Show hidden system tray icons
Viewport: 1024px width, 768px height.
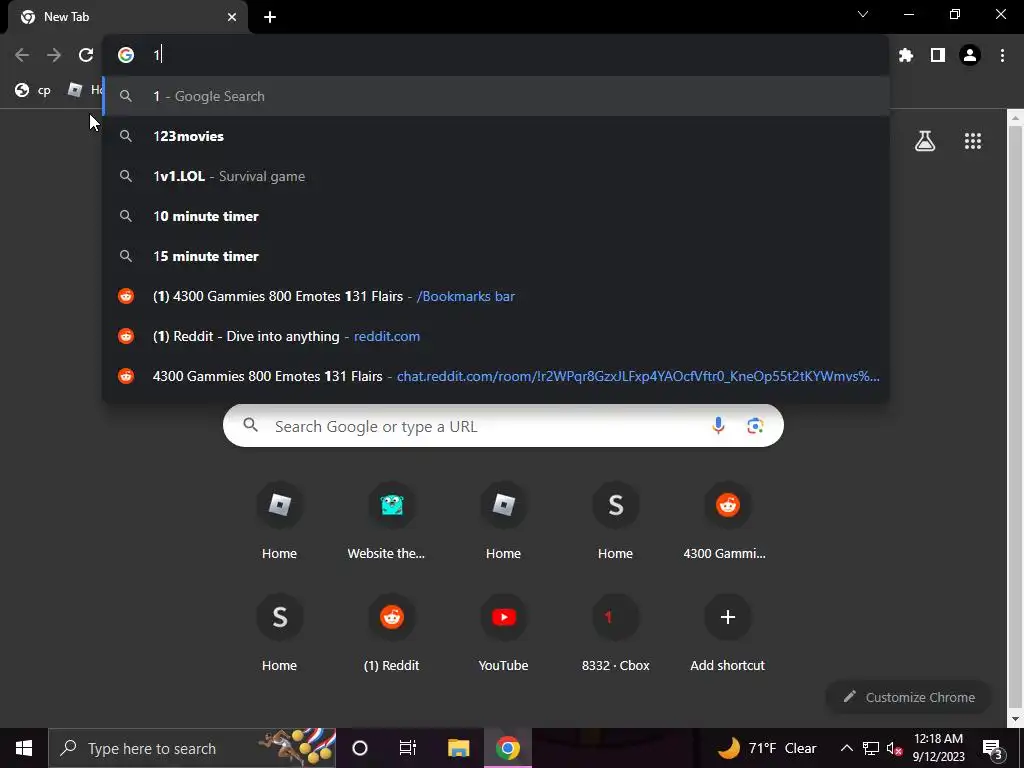click(846, 748)
